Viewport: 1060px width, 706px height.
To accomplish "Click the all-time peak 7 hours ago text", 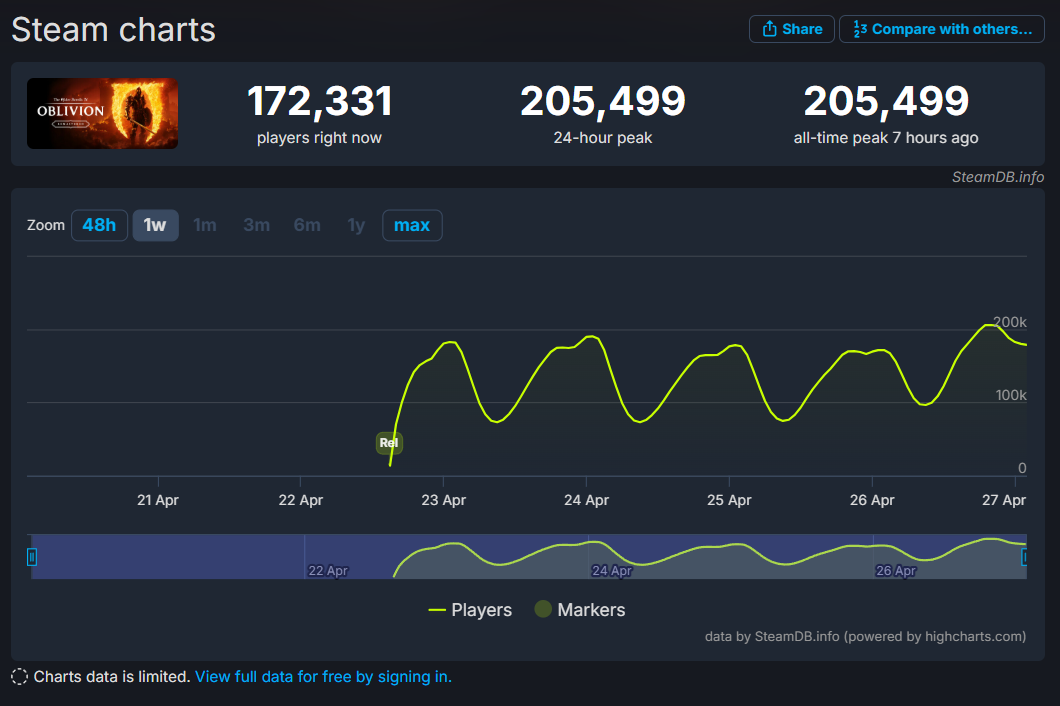I will [x=886, y=138].
